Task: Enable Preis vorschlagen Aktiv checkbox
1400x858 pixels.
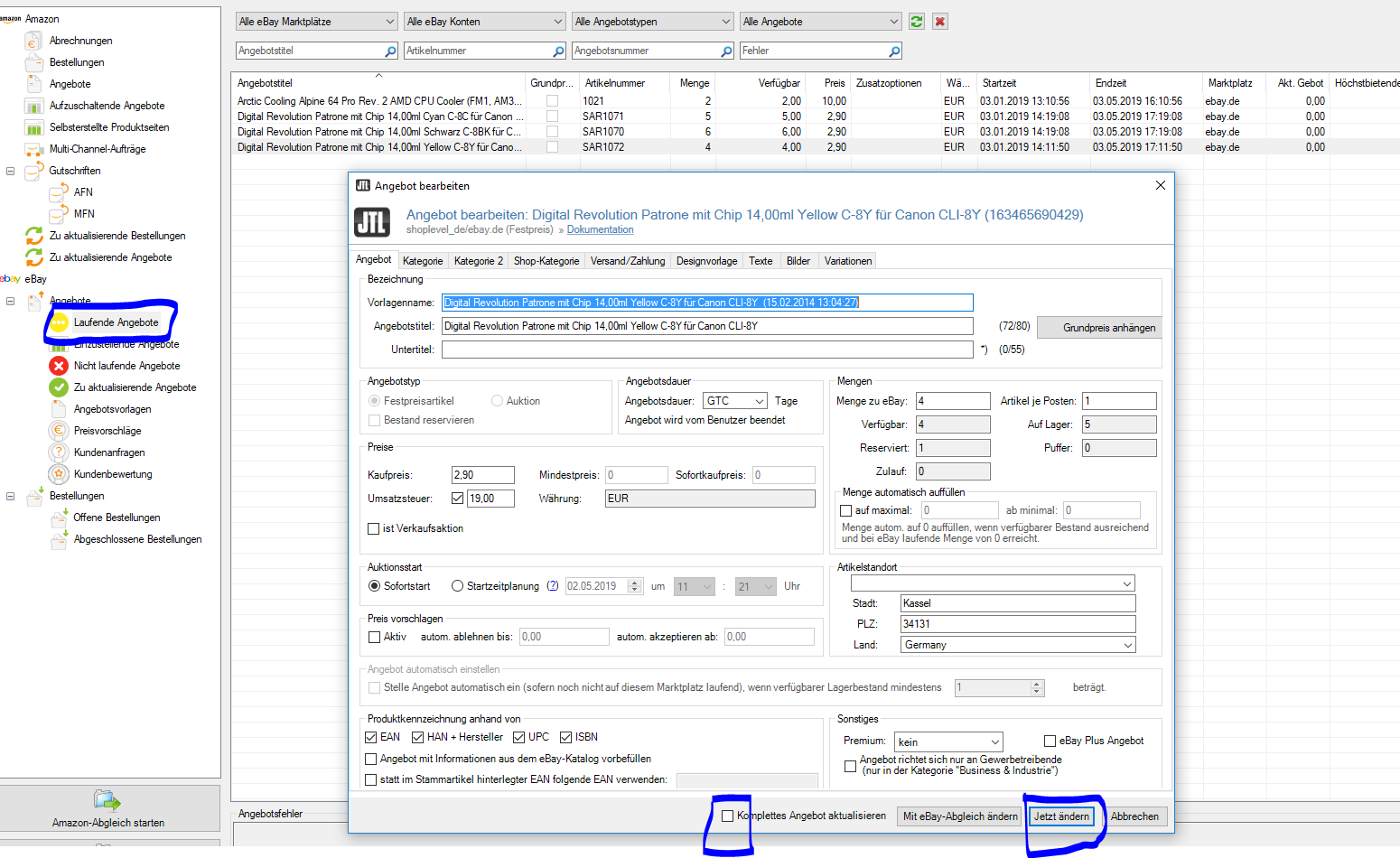Action: tap(374, 638)
